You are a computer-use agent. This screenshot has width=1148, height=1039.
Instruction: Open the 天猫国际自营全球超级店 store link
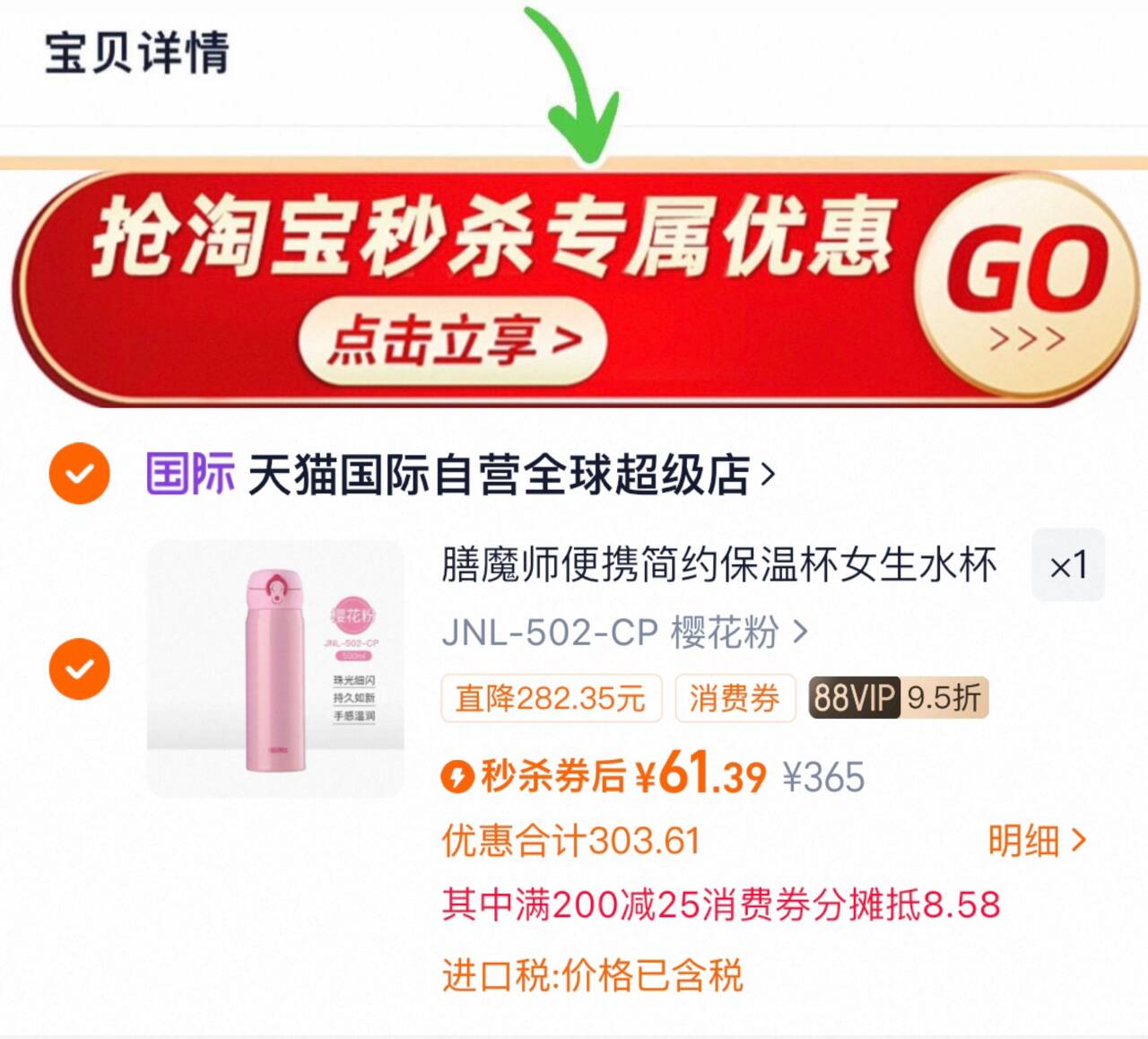coord(499,475)
